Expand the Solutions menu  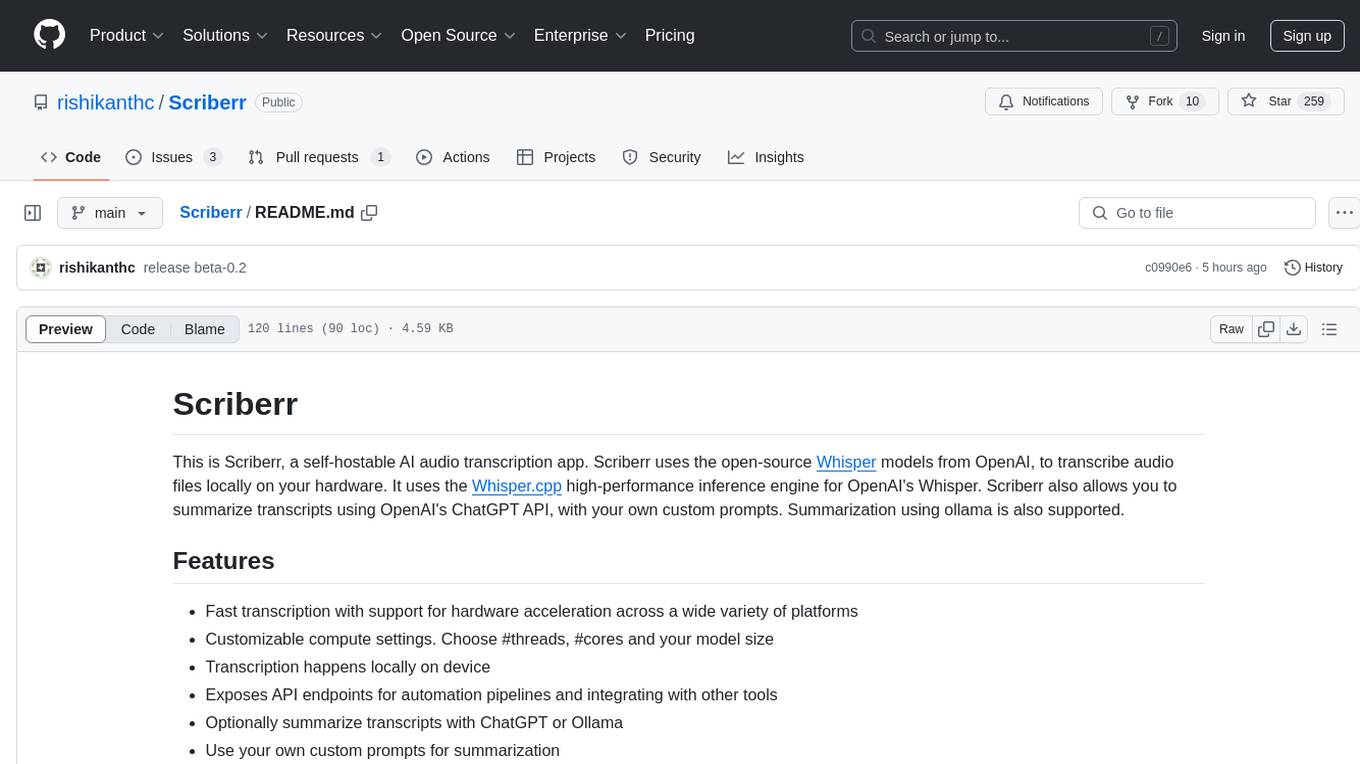click(x=226, y=35)
